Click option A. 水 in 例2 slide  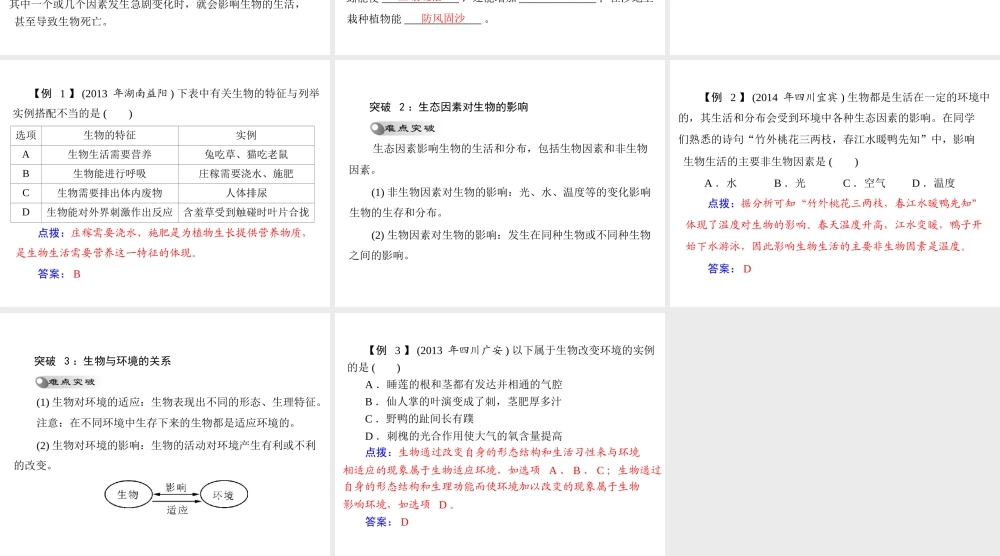720,183
